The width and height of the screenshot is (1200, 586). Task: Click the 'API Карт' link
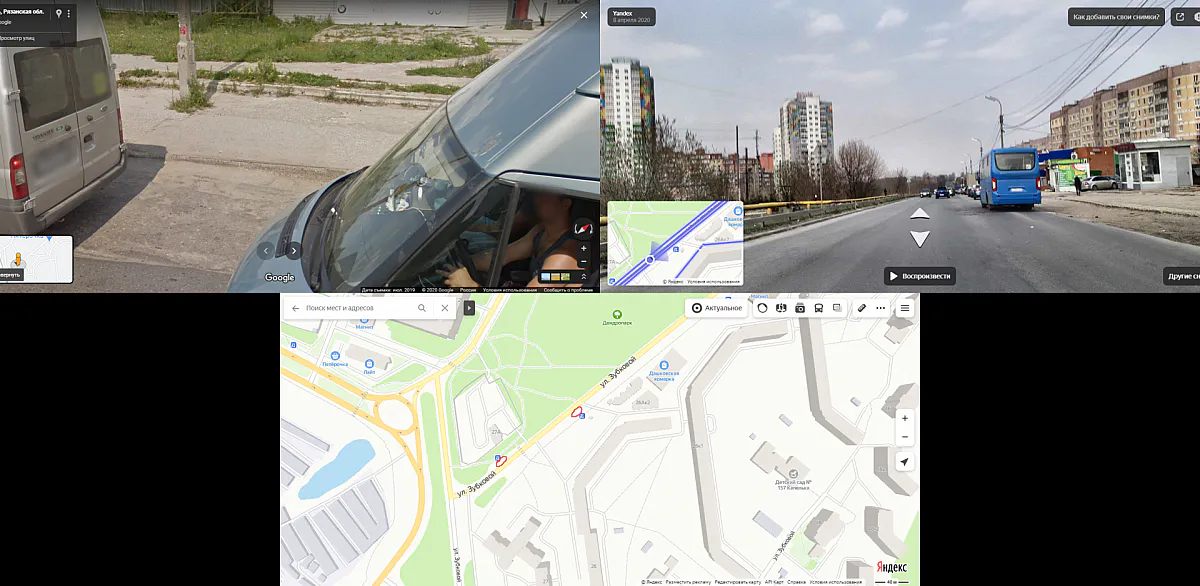pos(774,581)
